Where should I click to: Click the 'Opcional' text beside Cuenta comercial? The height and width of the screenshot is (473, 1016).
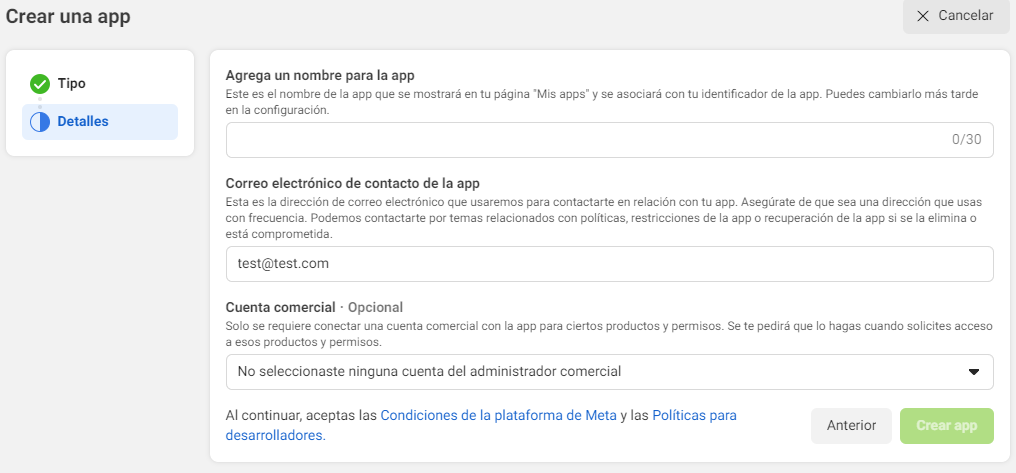[x=375, y=307]
